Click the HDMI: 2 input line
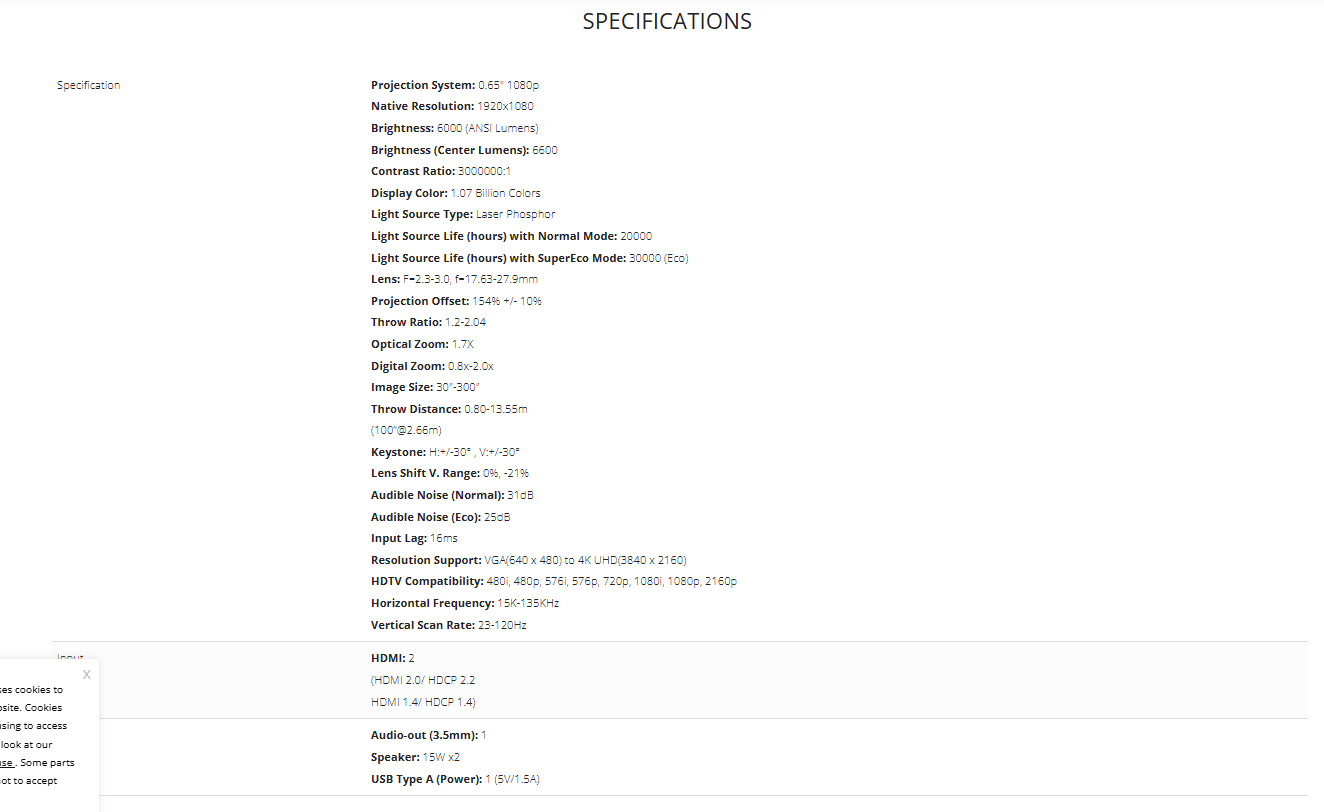This screenshot has height=812, width=1324. pos(392,658)
